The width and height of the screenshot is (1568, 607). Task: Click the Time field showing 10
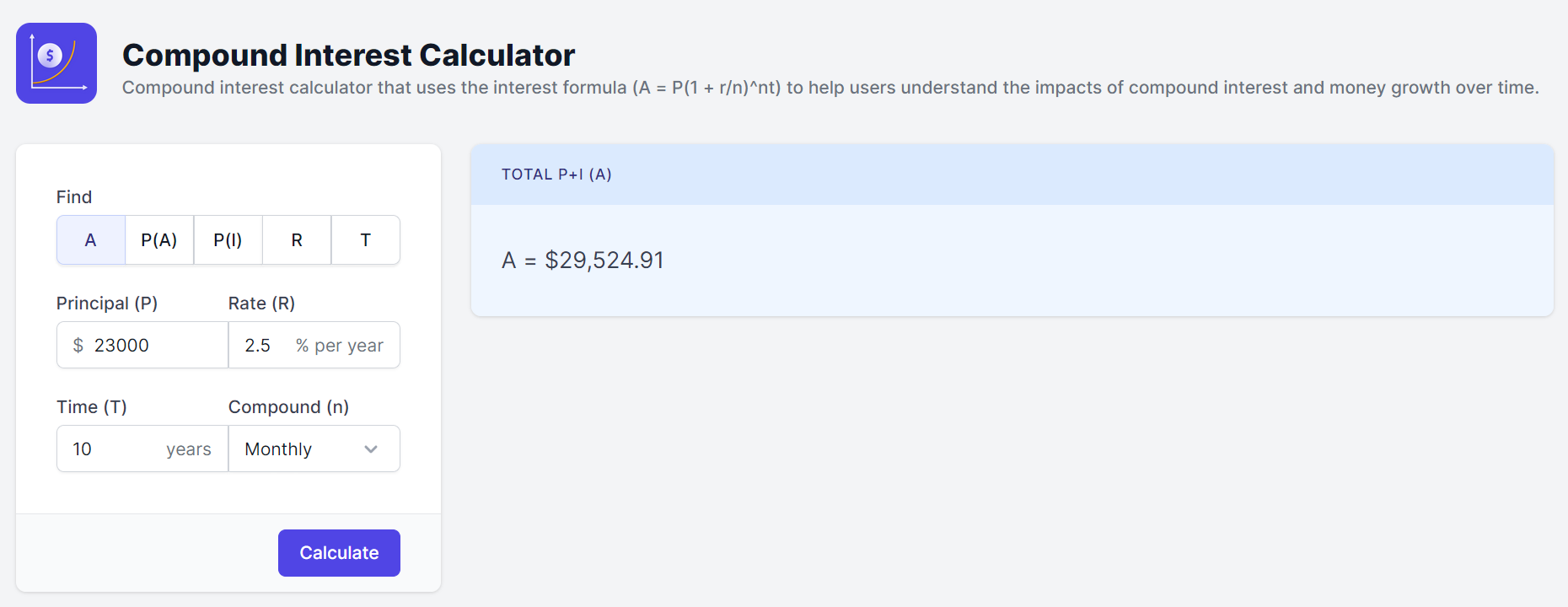pos(114,449)
